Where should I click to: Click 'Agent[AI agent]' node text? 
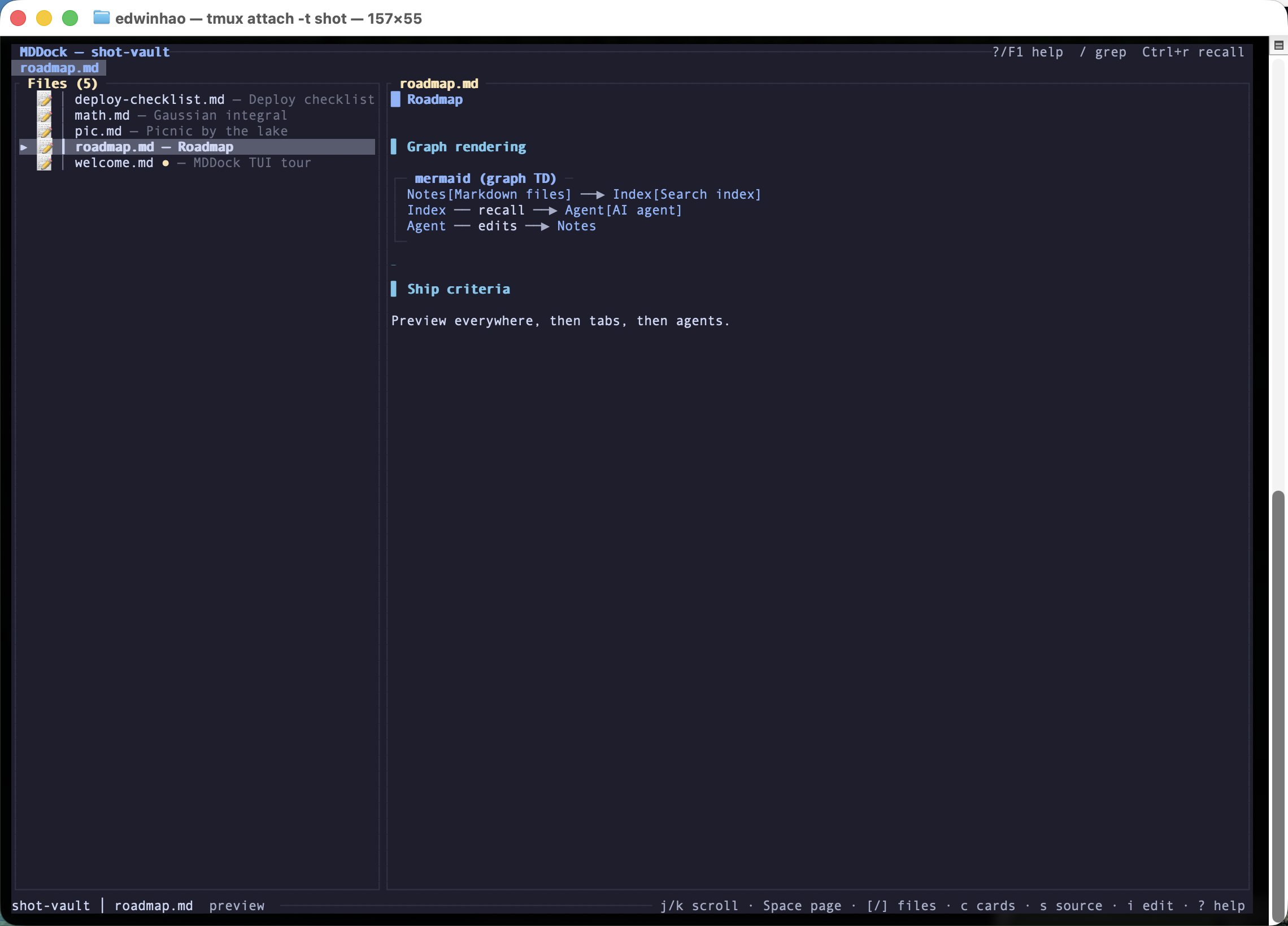(623, 210)
